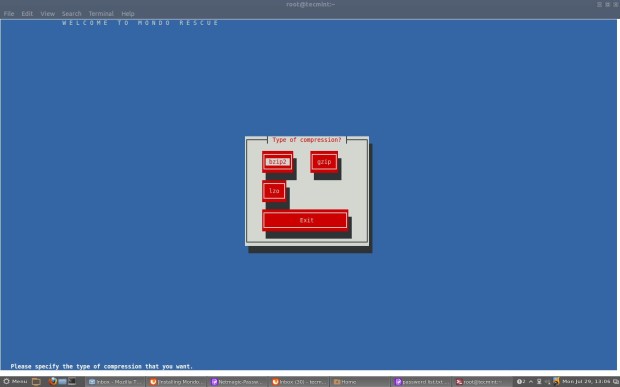This screenshot has width=620, height=387.
Task: Open the Search menu
Action: [71, 13]
